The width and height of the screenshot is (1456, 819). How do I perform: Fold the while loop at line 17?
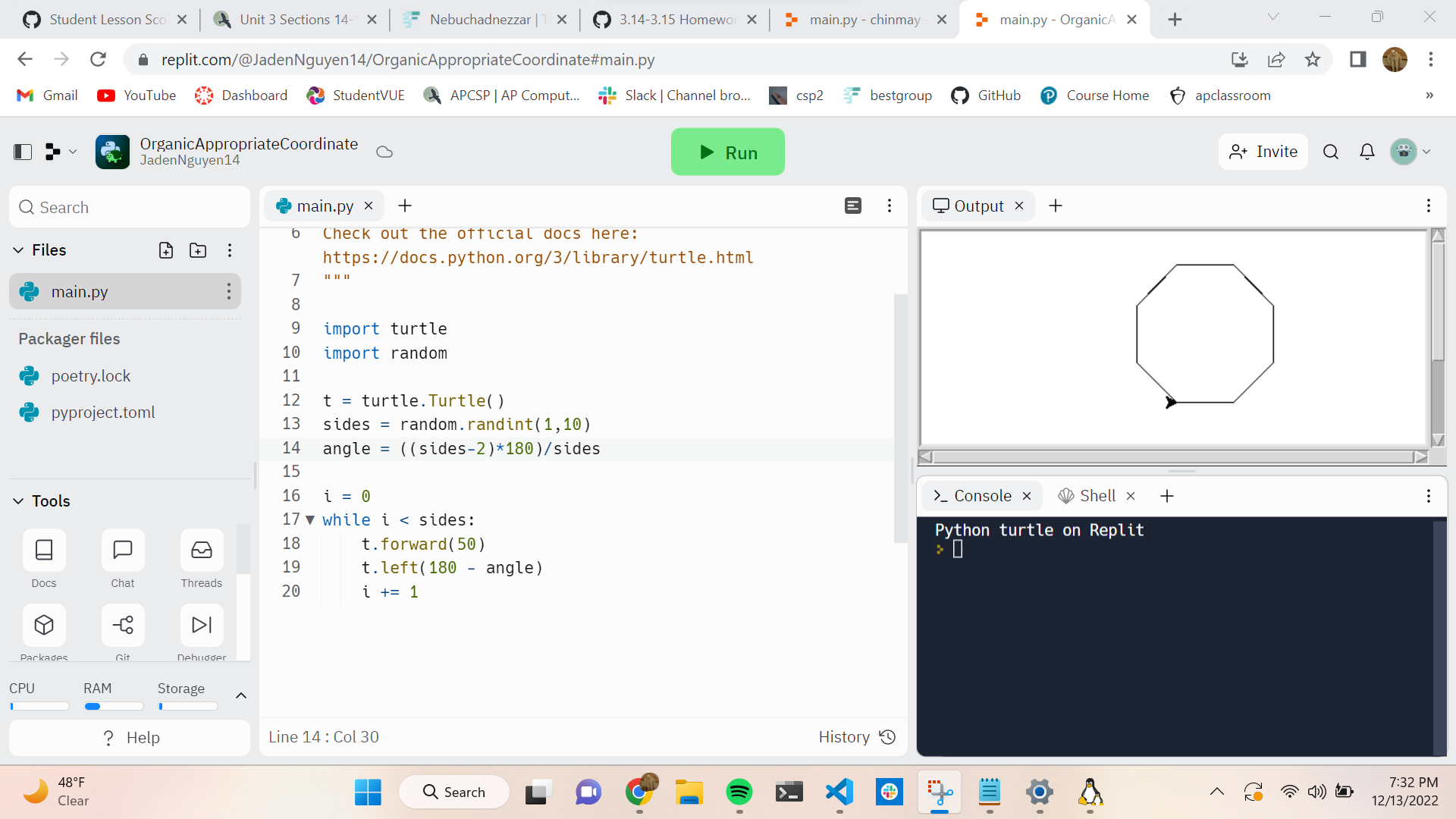(x=310, y=520)
